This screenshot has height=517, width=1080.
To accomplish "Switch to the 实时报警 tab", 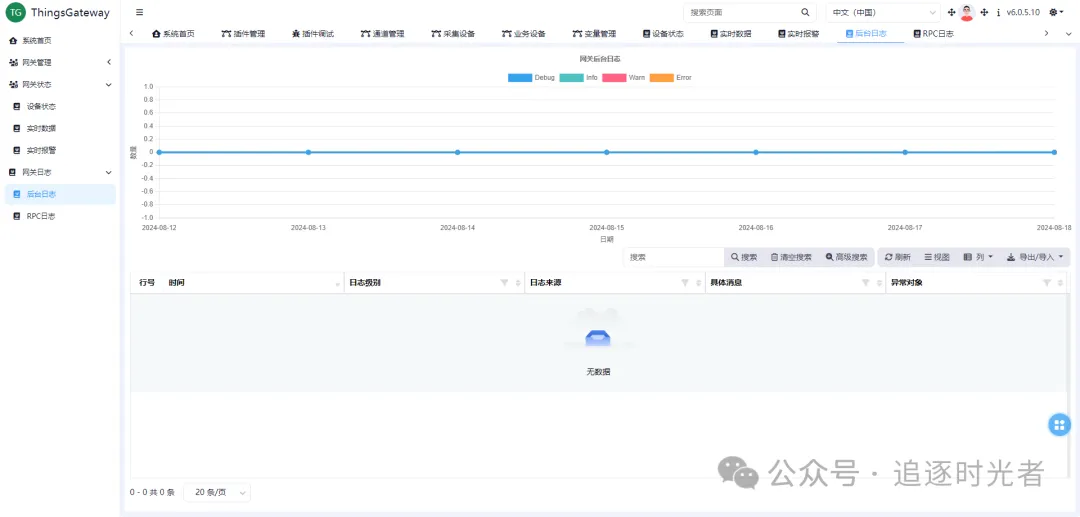I will coord(798,33).
